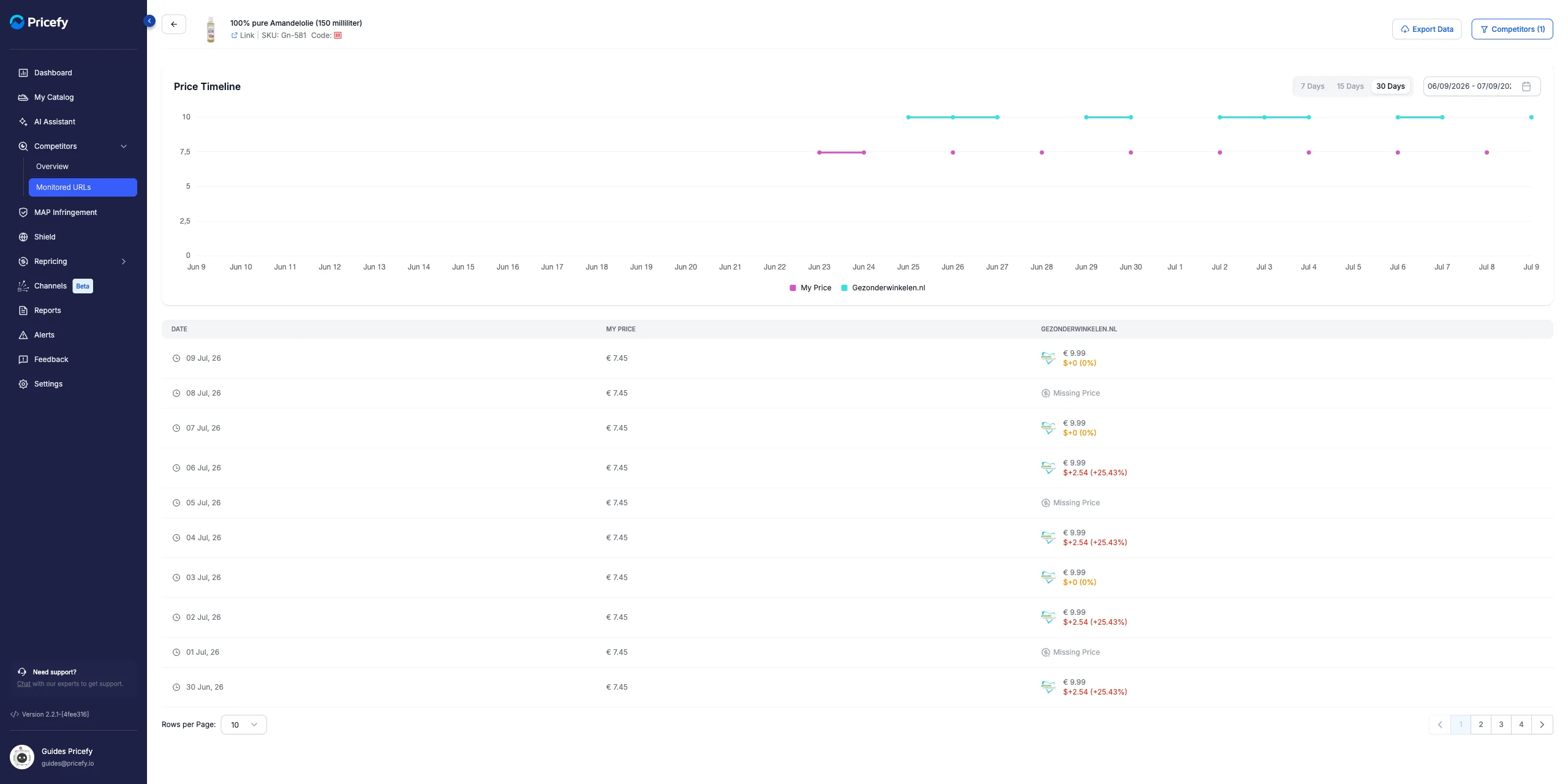Click the Missing Price text for 01 Jul
The width and height of the screenshot is (1568, 784).
pos(1077,652)
